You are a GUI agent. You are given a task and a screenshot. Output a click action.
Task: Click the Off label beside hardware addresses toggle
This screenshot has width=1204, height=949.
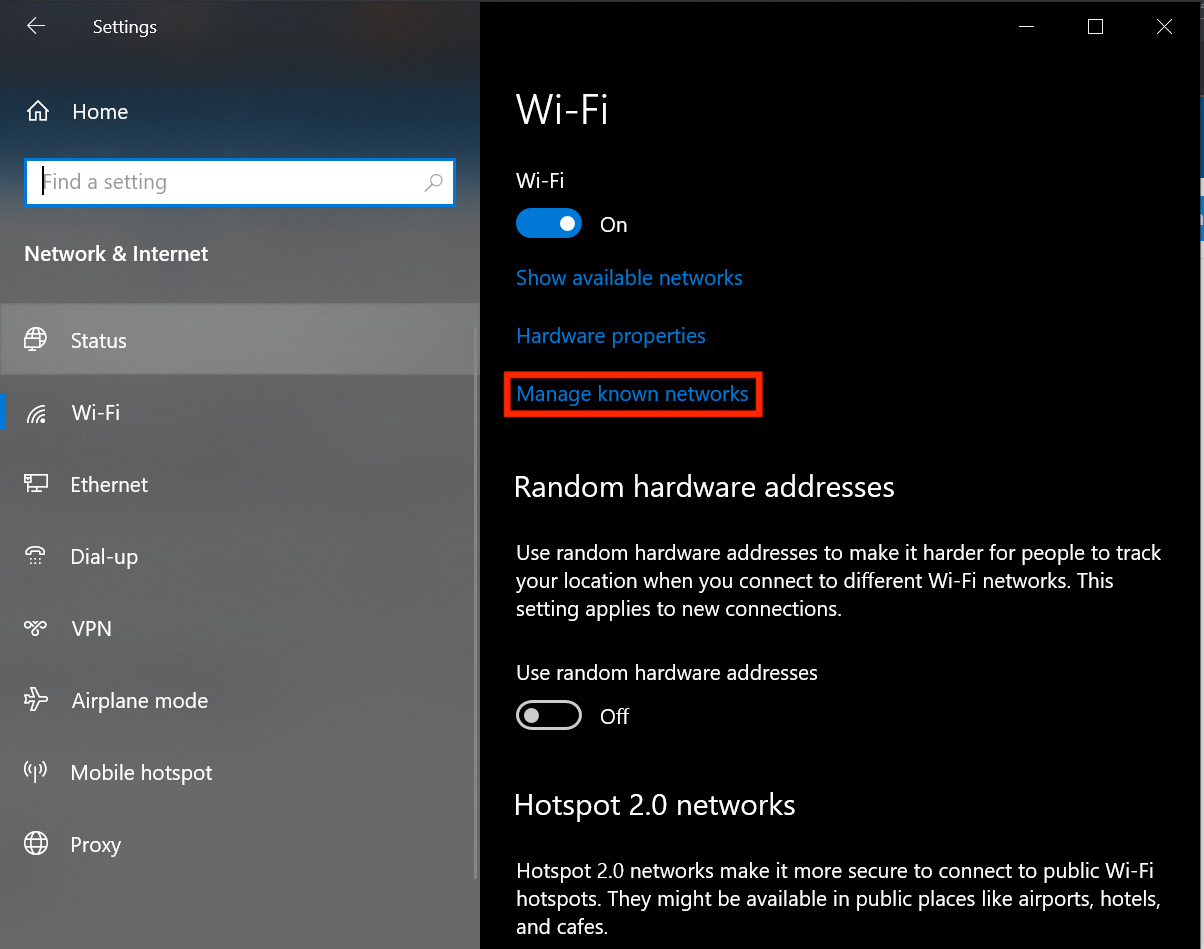click(614, 717)
